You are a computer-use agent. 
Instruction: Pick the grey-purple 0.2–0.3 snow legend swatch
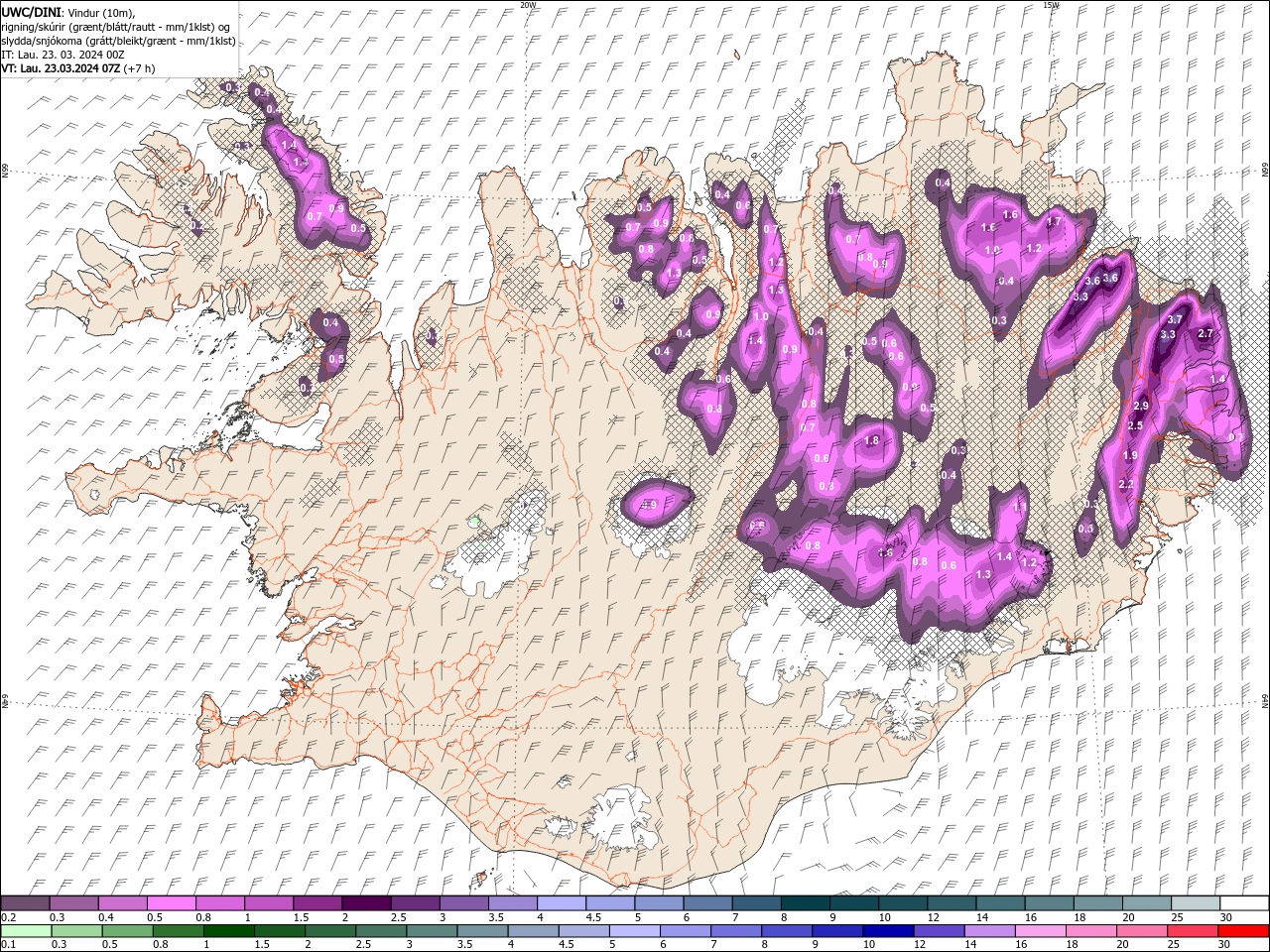click(x=26, y=903)
